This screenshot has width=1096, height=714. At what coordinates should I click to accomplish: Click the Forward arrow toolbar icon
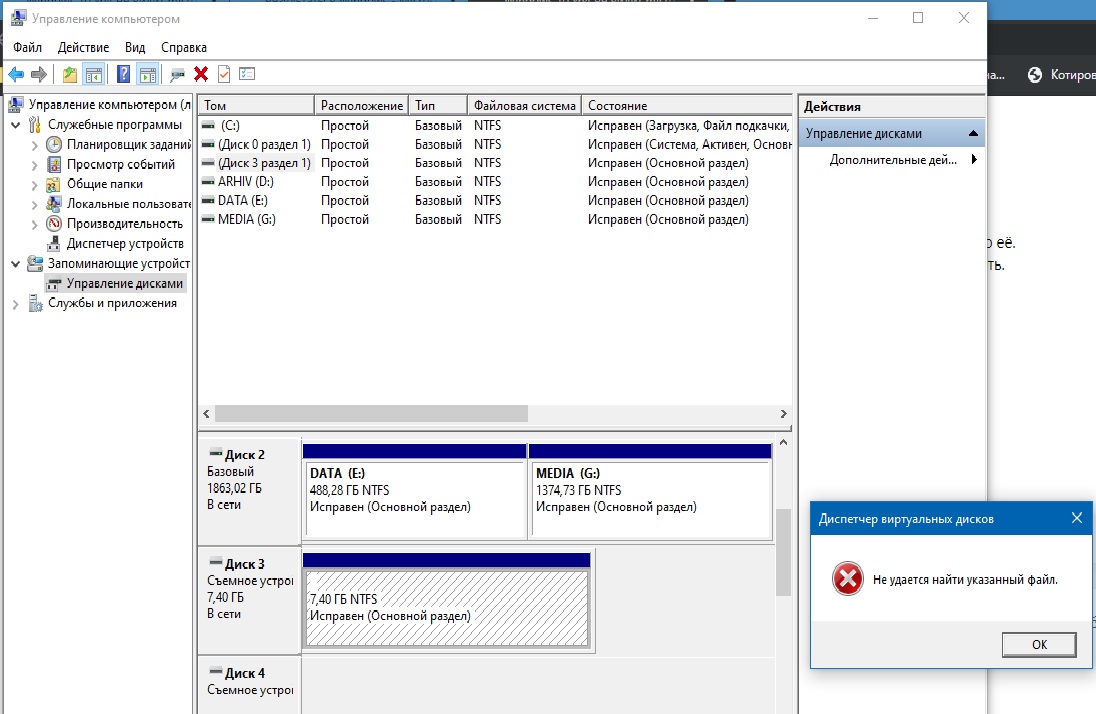coord(39,74)
